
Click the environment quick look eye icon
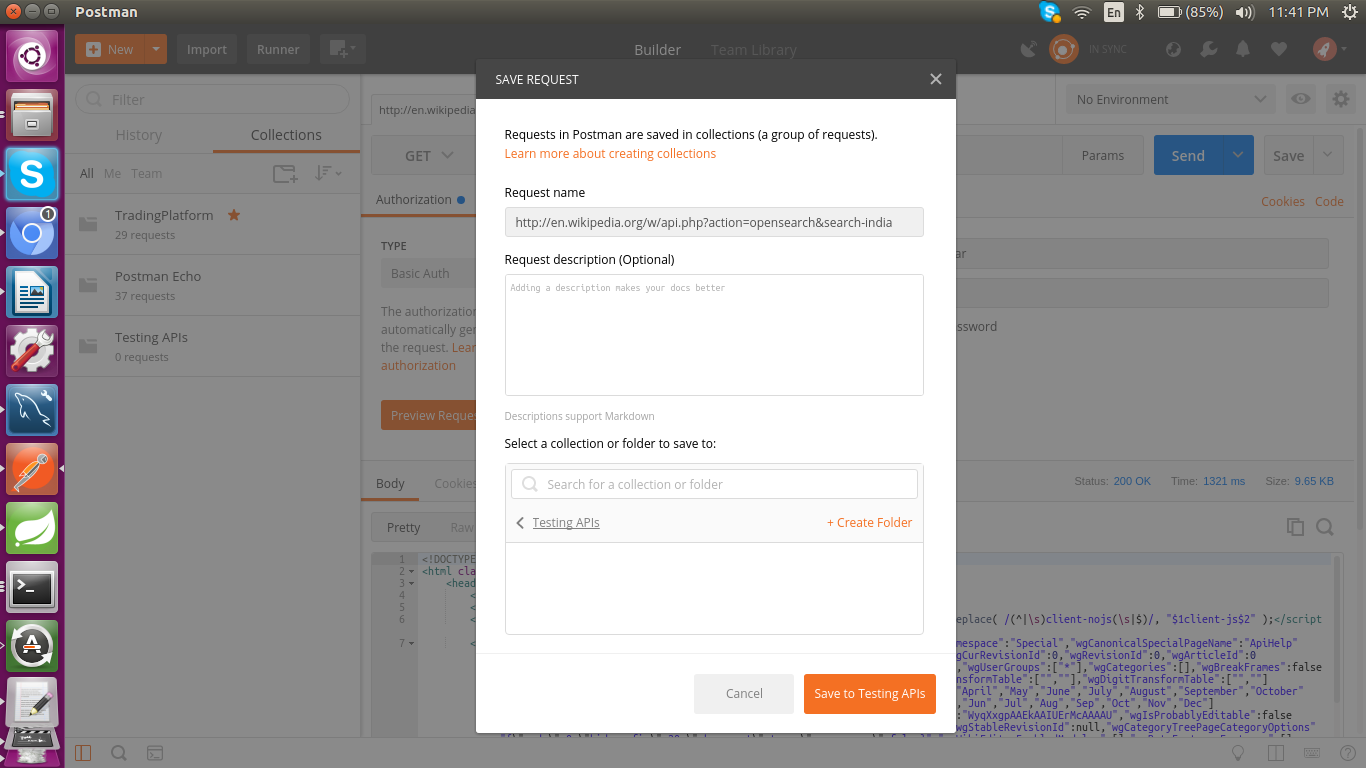pos(1300,99)
